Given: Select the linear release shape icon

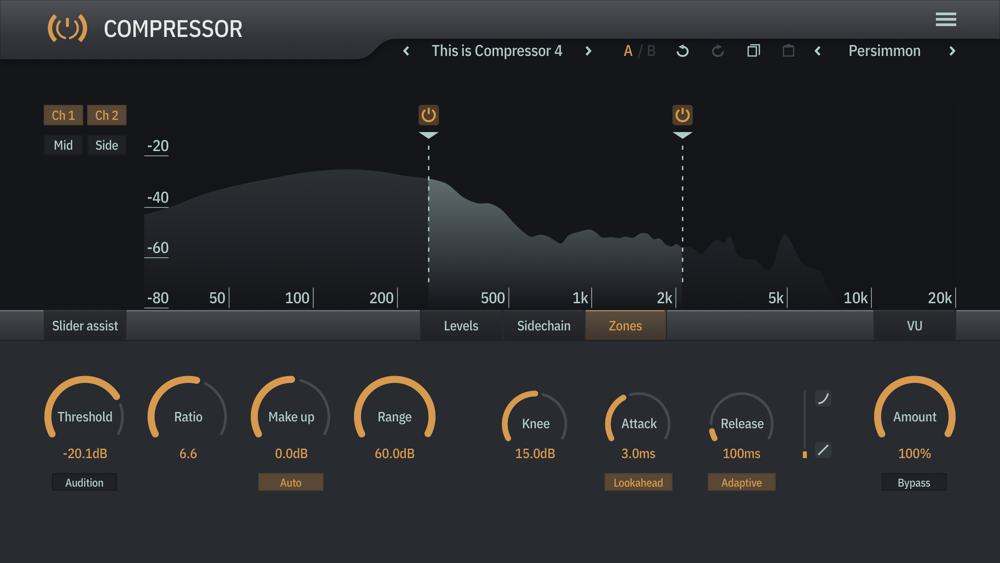Looking at the screenshot, I should coord(823,450).
